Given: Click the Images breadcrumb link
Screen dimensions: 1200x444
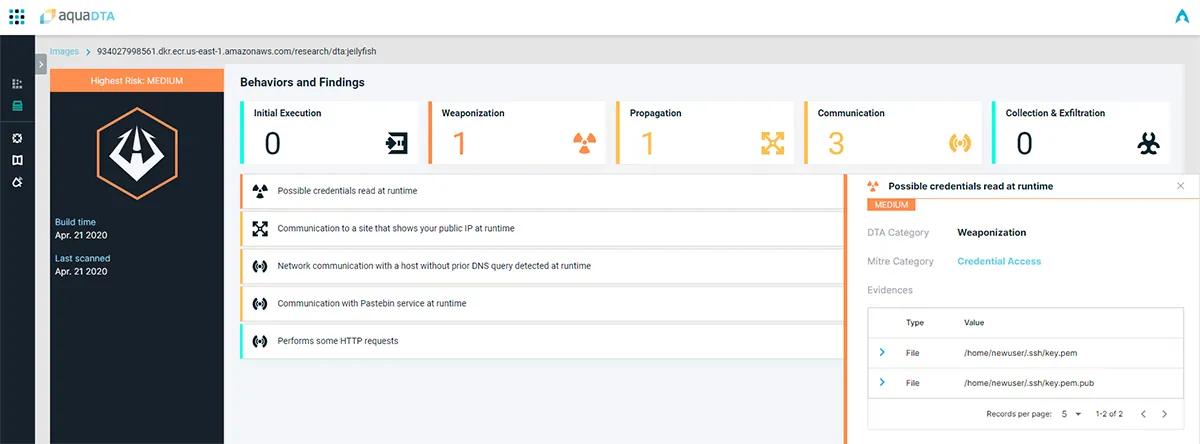Looking at the screenshot, I should coord(64,50).
